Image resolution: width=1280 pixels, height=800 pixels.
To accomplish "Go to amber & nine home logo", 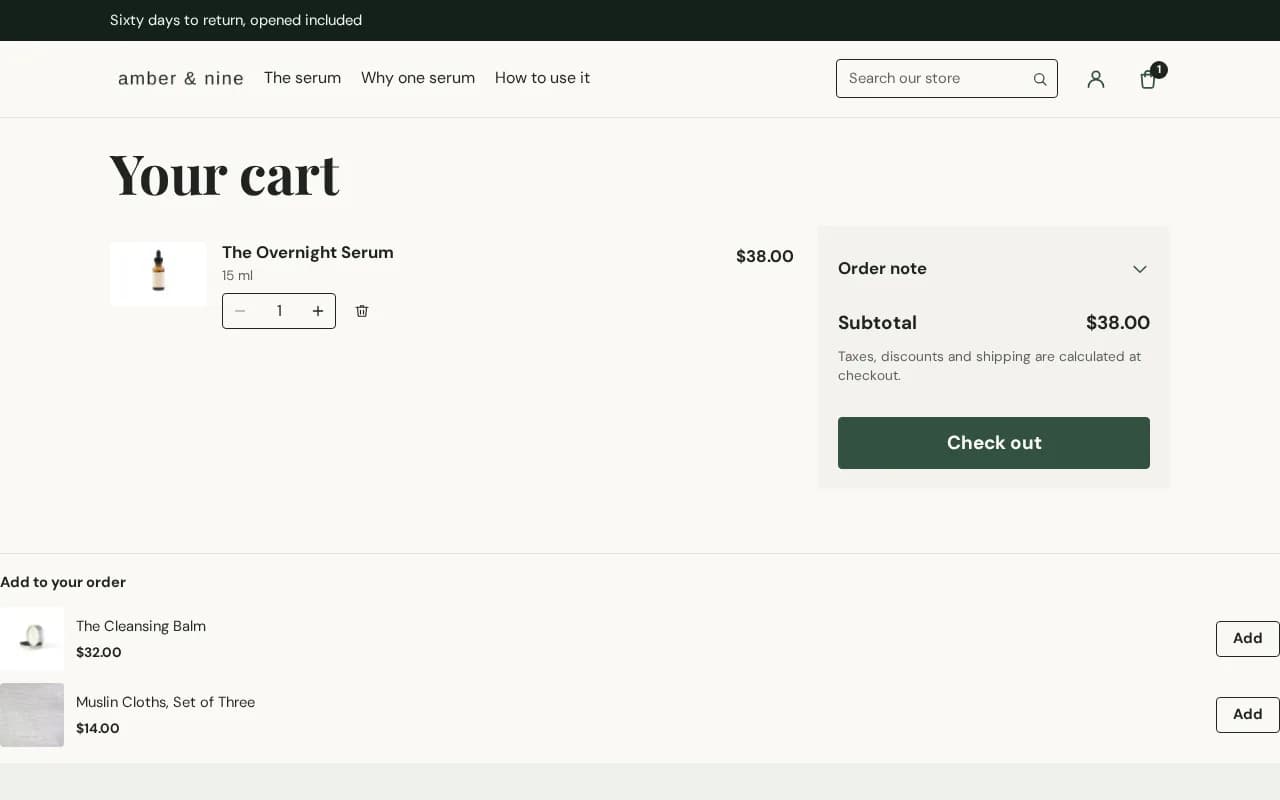I will coord(181,78).
